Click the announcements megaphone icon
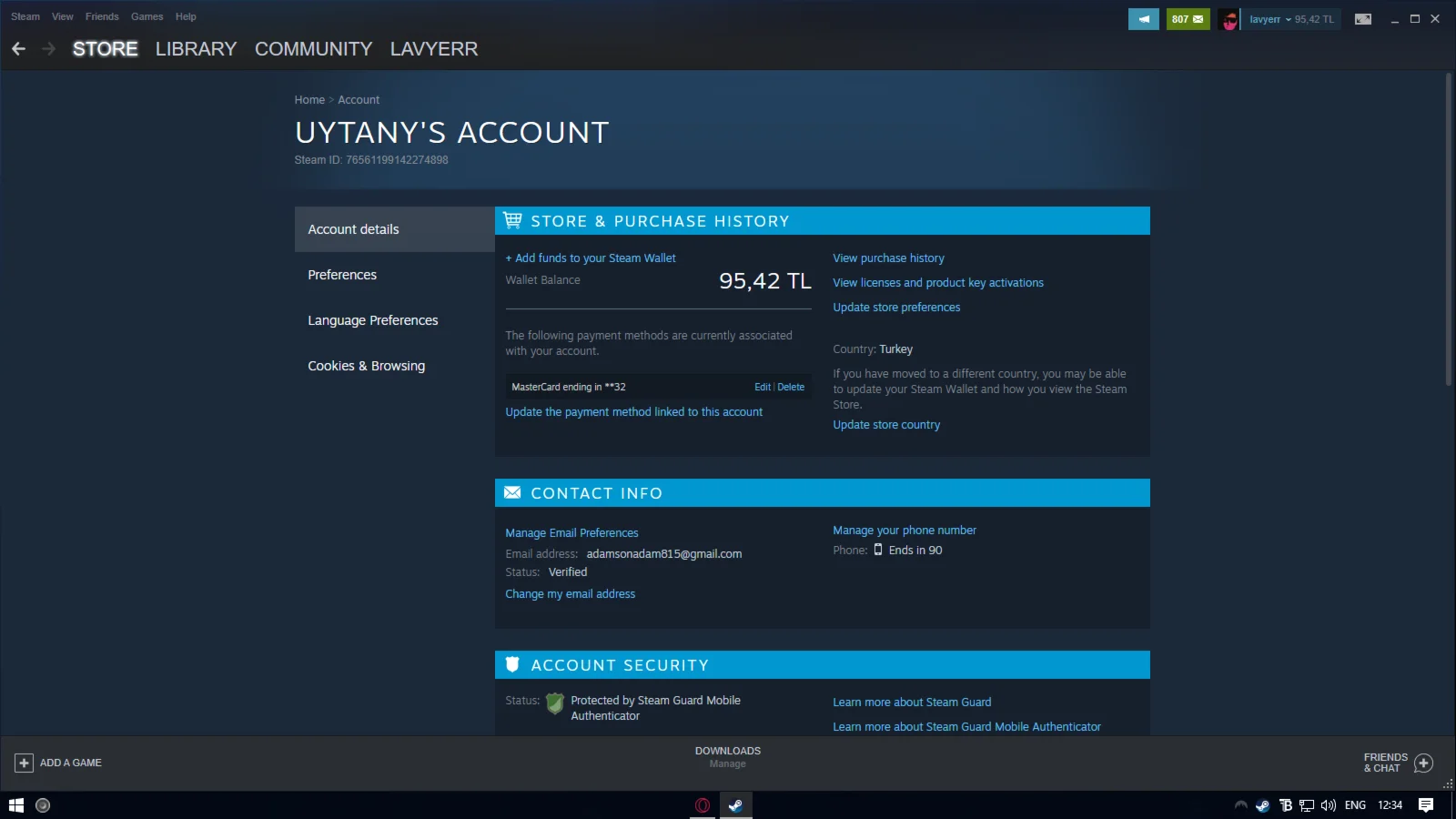 1143,19
